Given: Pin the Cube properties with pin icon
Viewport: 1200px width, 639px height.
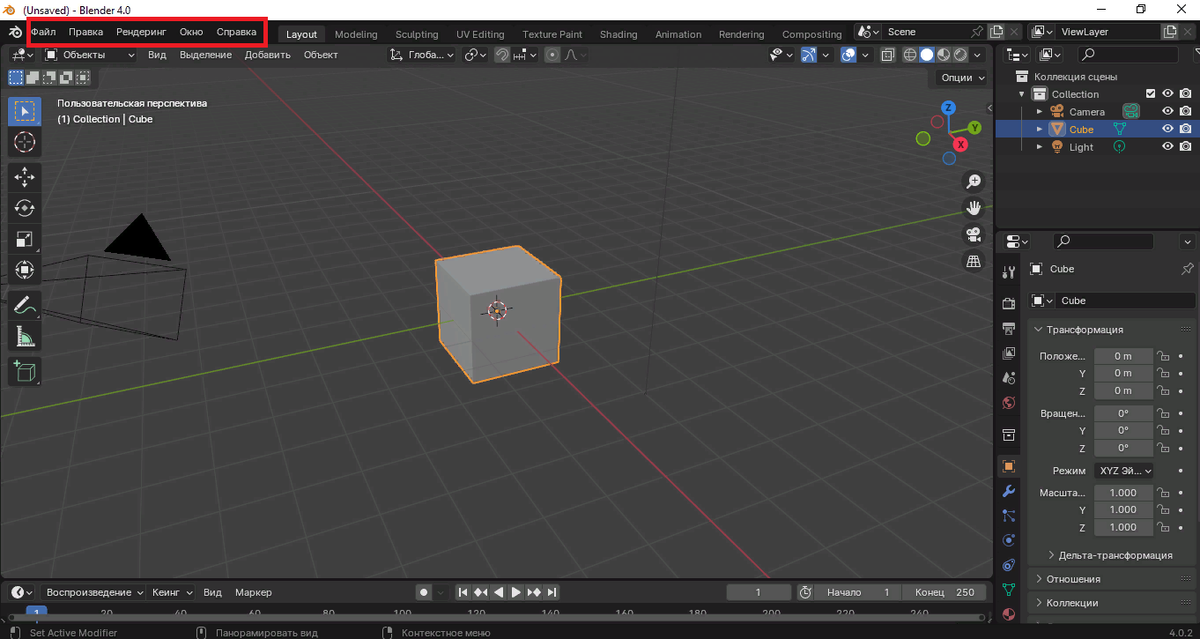Looking at the screenshot, I should (x=1187, y=269).
